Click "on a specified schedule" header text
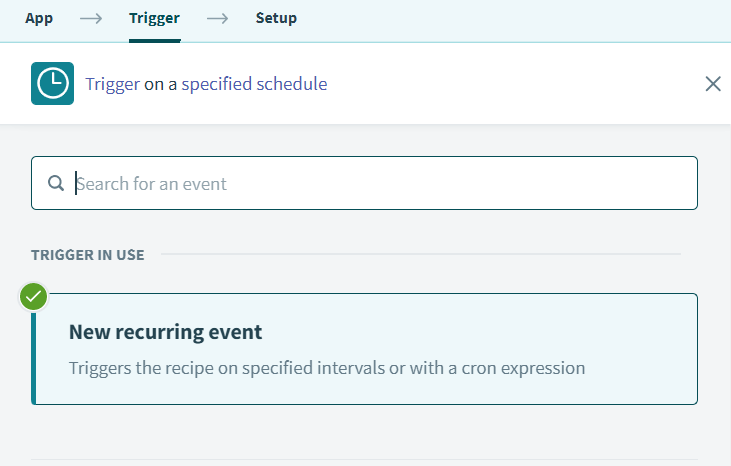This screenshot has width=731, height=466. click(235, 84)
